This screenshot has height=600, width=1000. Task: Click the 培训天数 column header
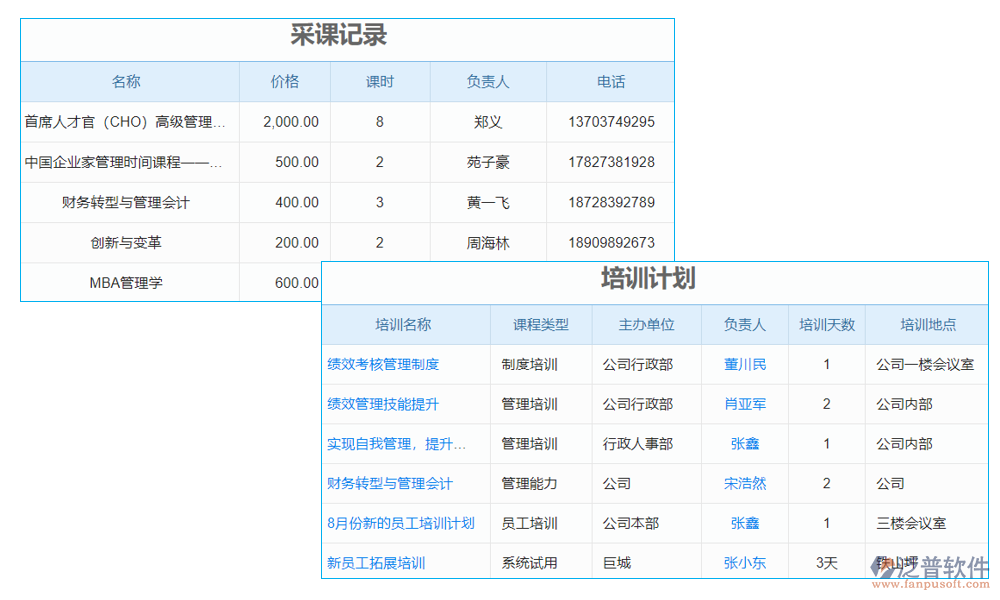827,324
